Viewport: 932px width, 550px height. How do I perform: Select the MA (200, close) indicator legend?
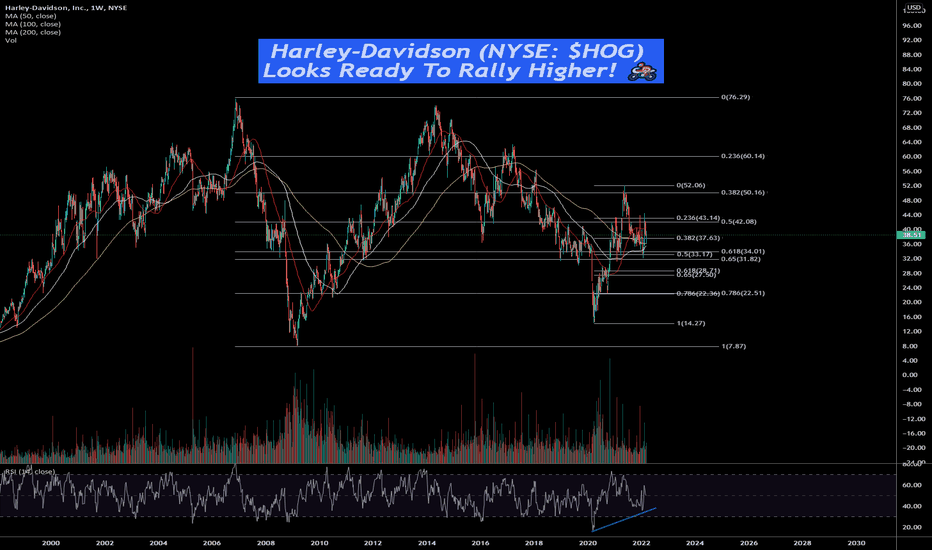coord(33,32)
